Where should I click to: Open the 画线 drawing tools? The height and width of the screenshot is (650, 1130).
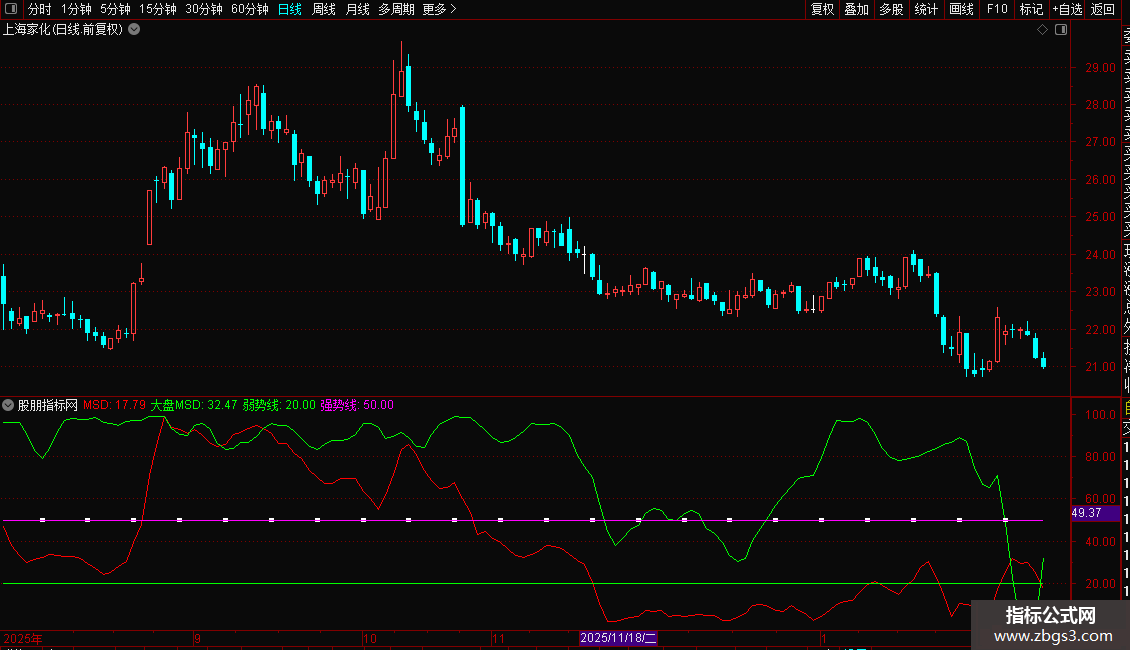click(961, 9)
